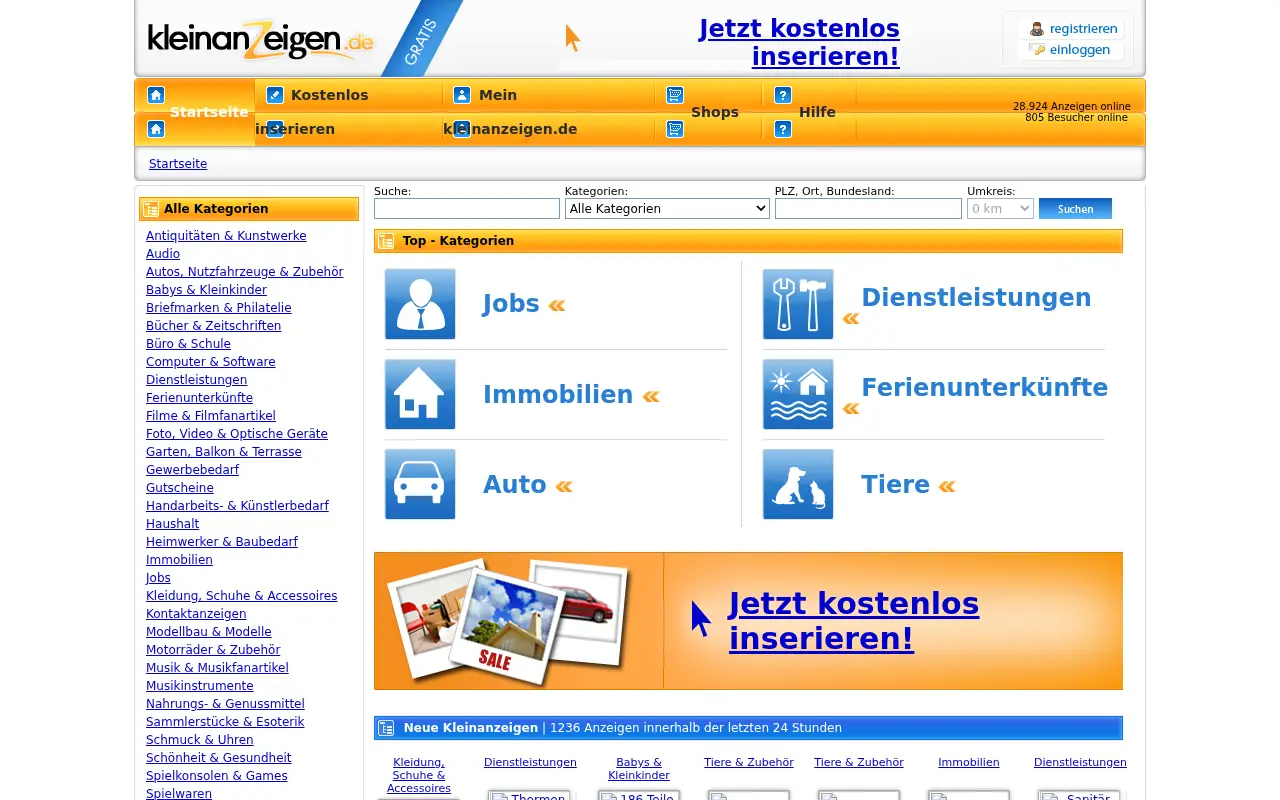Open Musikinstrumente category in sidebar

tap(200, 686)
